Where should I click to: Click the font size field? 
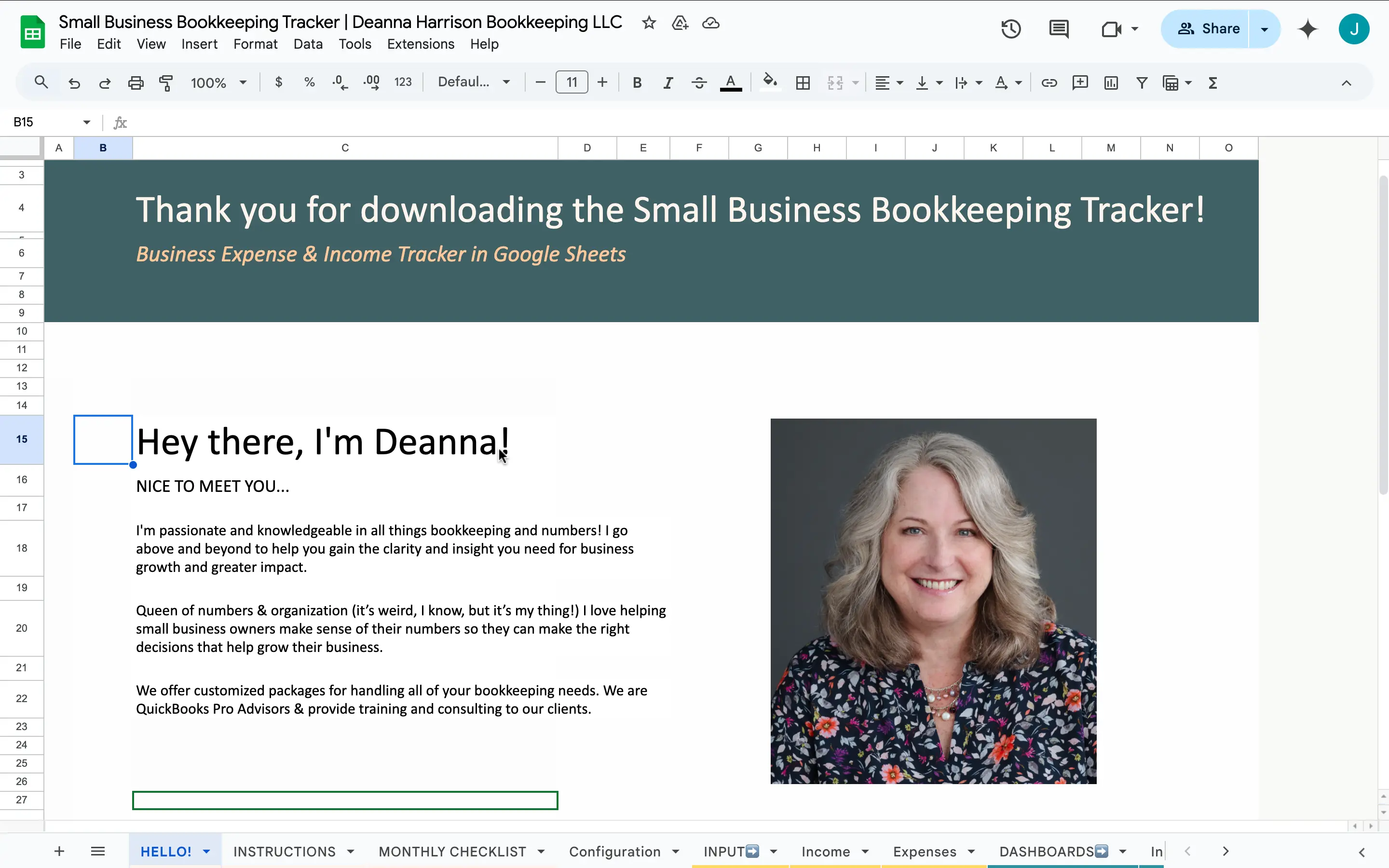(x=572, y=82)
